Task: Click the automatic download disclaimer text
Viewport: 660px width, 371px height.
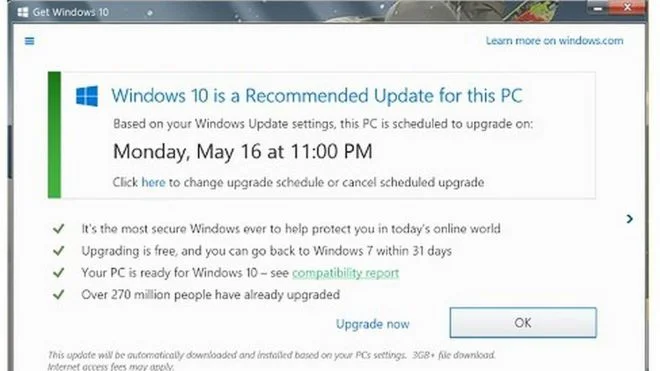Action: pos(271,360)
